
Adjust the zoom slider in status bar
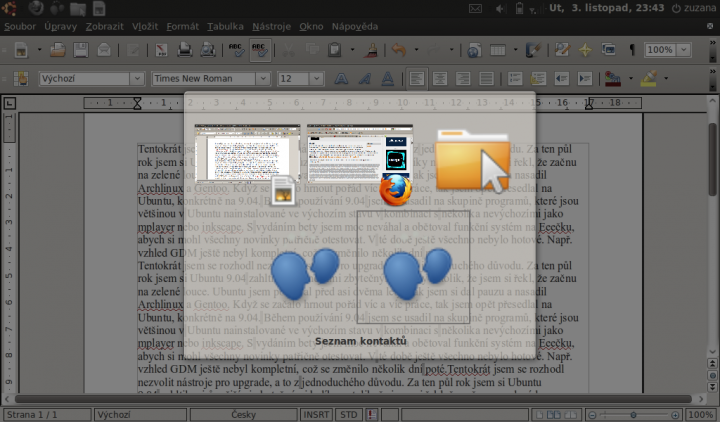pyautogui.click(x=633, y=414)
